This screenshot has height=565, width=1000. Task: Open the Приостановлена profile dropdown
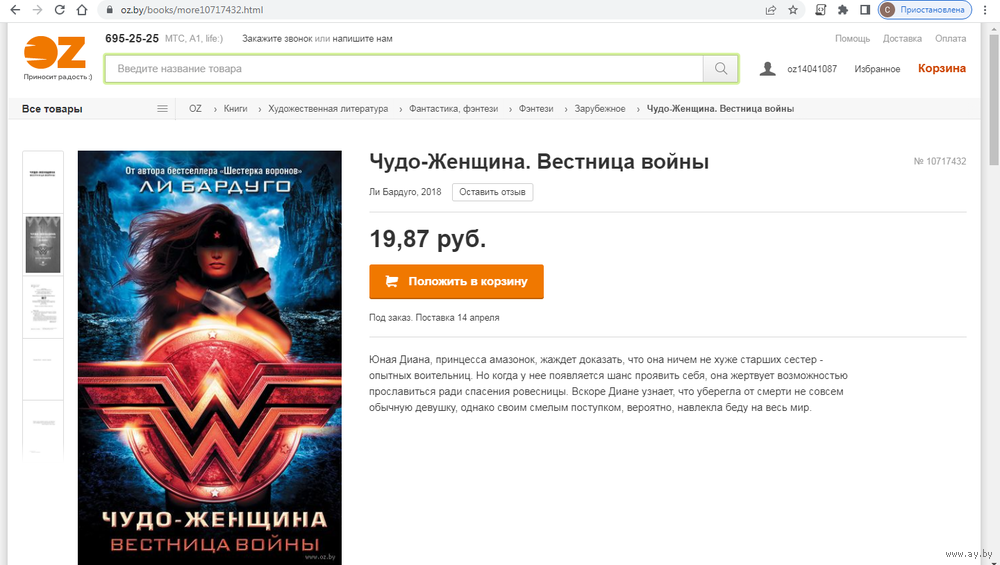tap(925, 10)
